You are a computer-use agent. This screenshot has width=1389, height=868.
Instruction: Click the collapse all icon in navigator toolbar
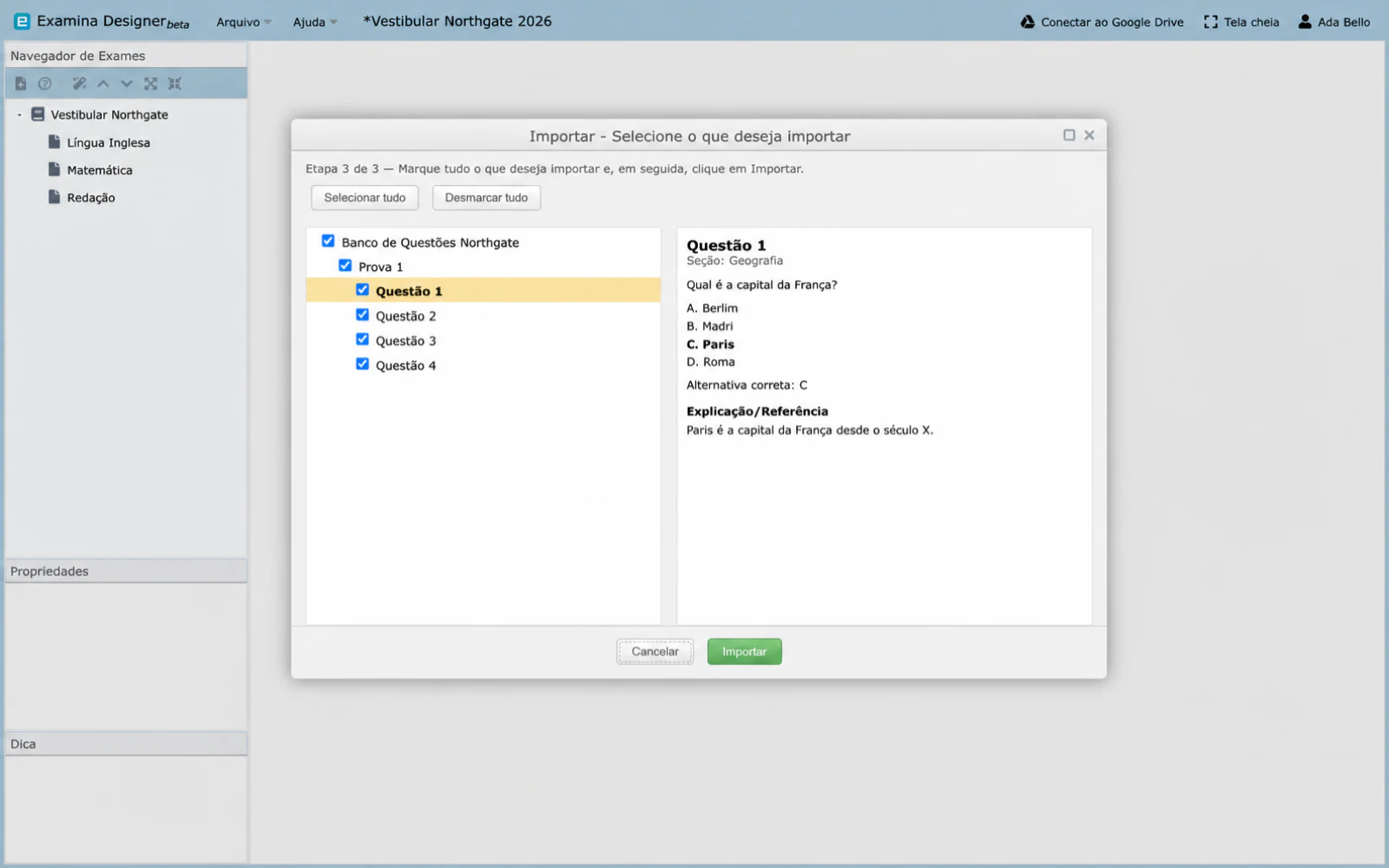[x=174, y=84]
